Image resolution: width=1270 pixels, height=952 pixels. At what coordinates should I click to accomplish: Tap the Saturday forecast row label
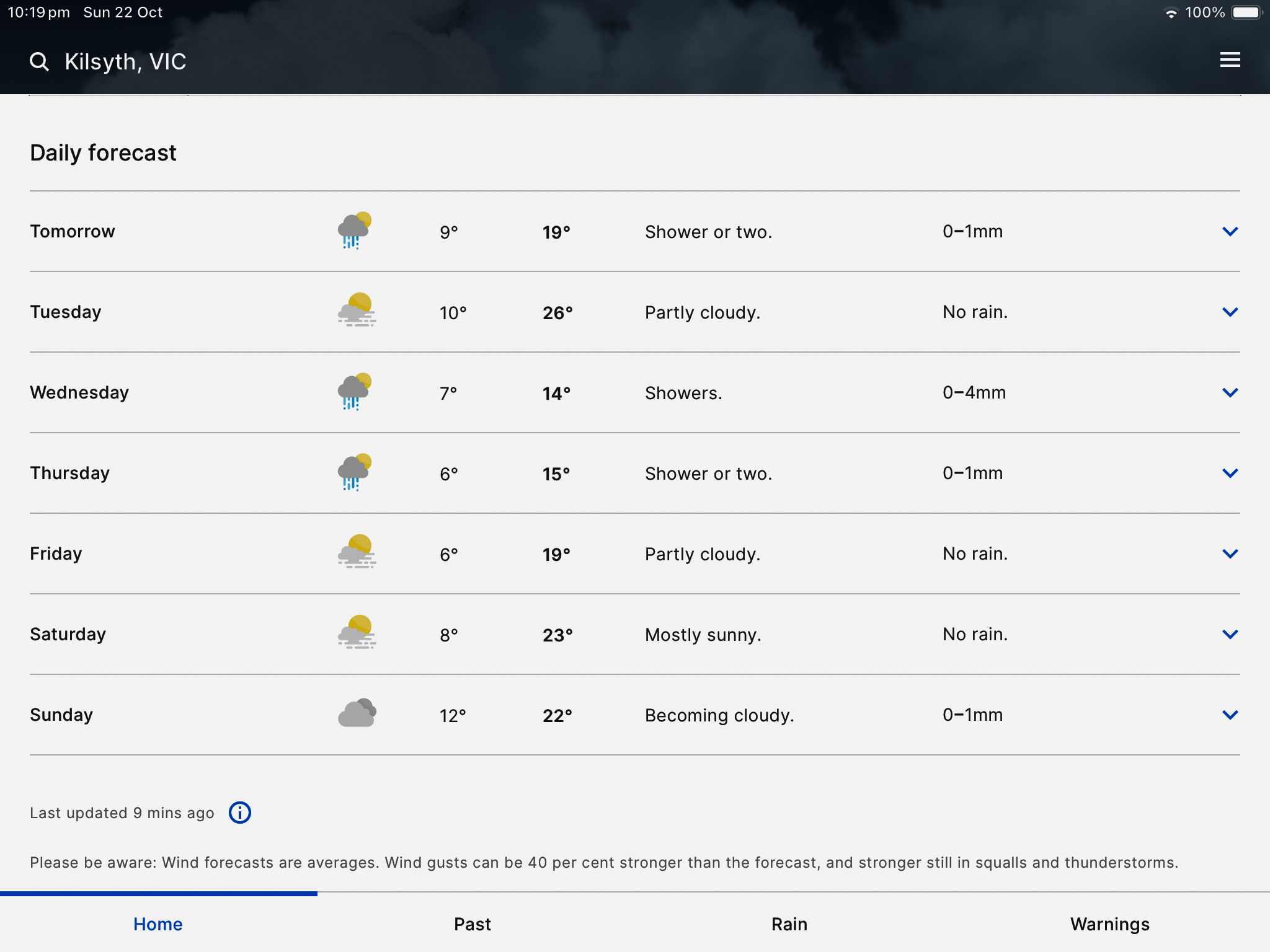(x=68, y=634)
